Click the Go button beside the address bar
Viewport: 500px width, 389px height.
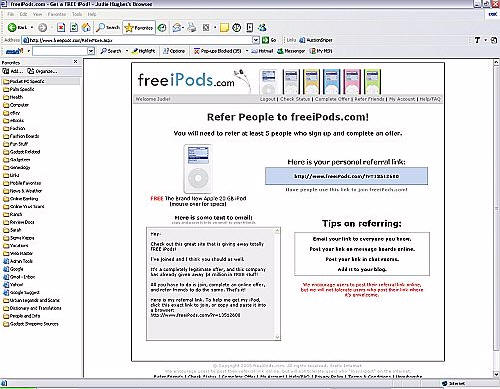point(269,40)
